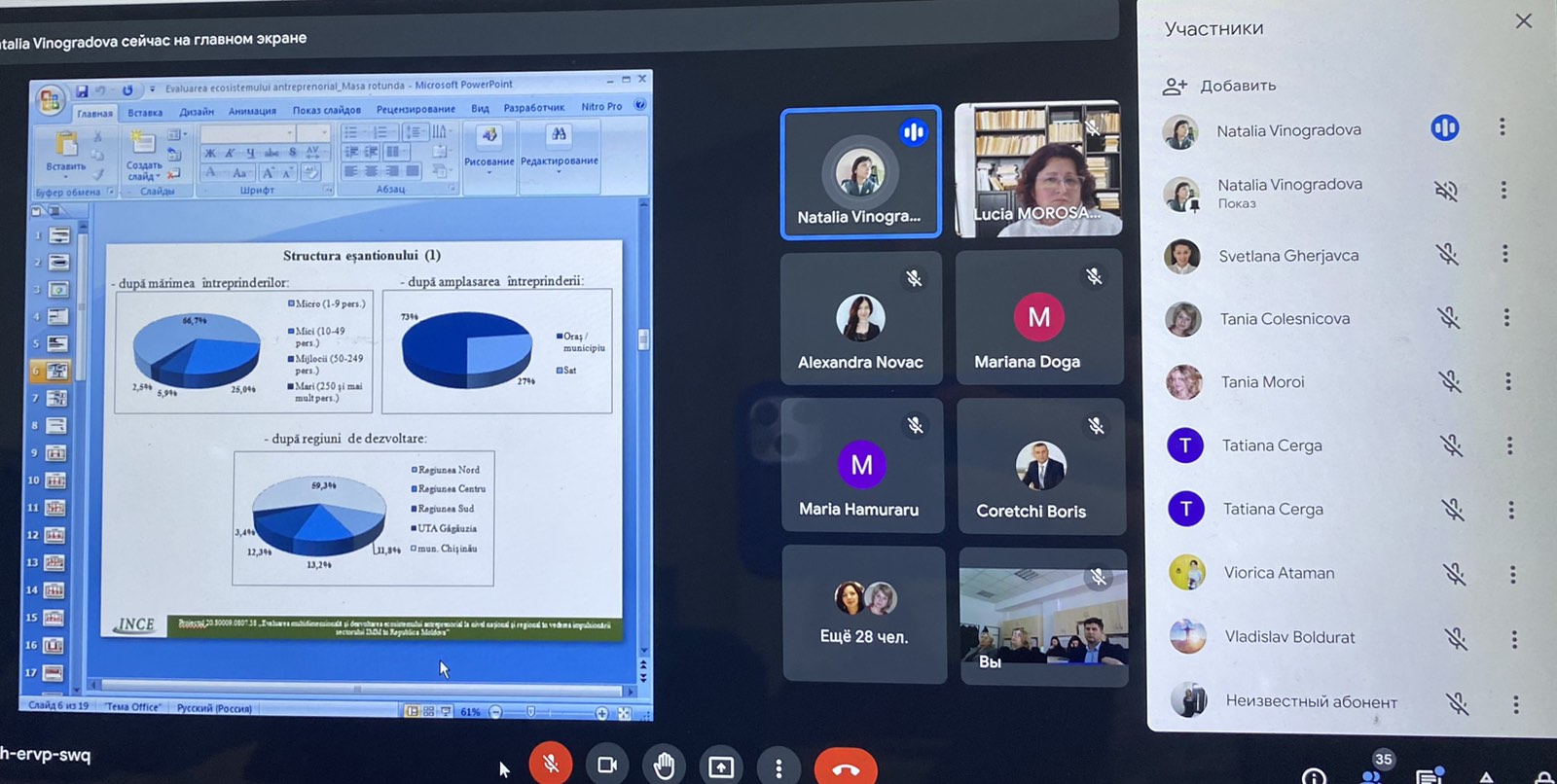Open meeting details info icon
This screenshot has height=784, width=1557.
pyautogui.click(x=1314, y=775)
